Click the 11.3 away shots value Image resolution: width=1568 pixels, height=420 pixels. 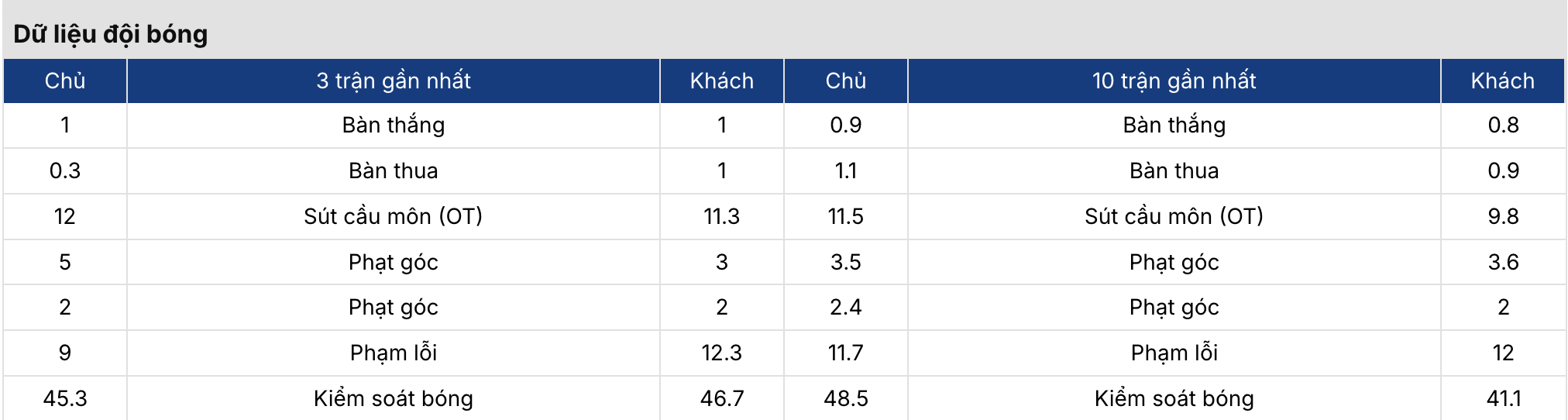[721, 216]
